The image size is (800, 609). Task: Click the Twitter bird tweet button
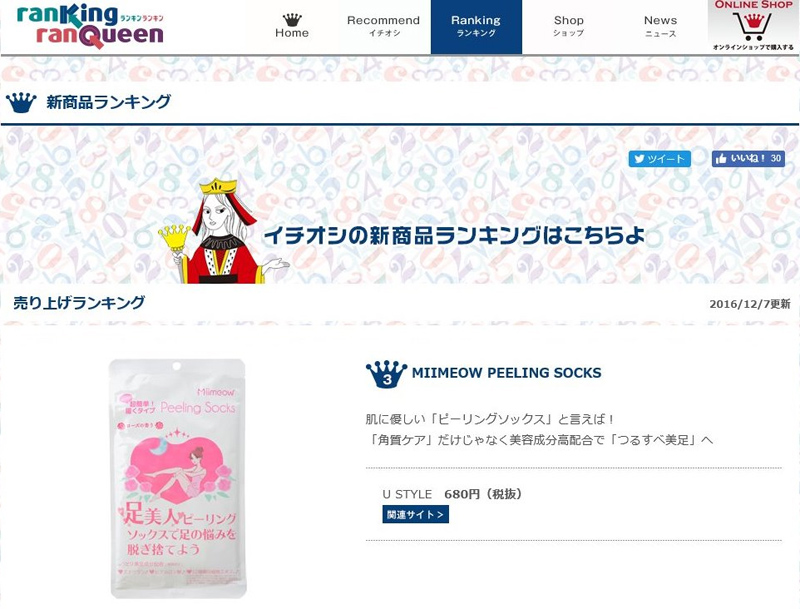(x=660, y=159)
